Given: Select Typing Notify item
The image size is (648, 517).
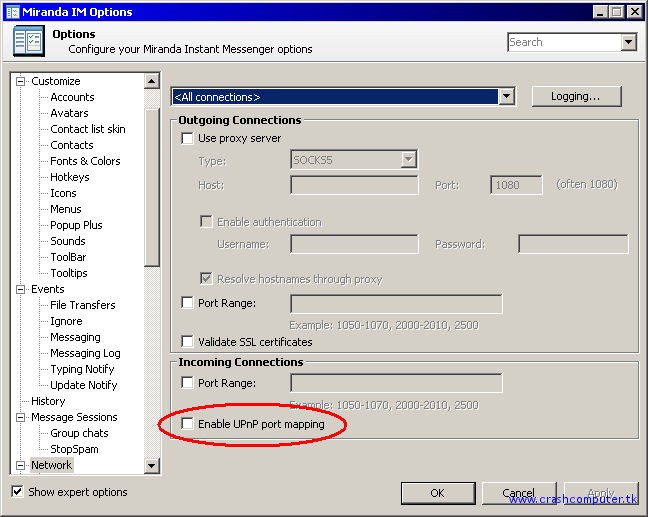Looking at the screenshot, I should (82, 369).
